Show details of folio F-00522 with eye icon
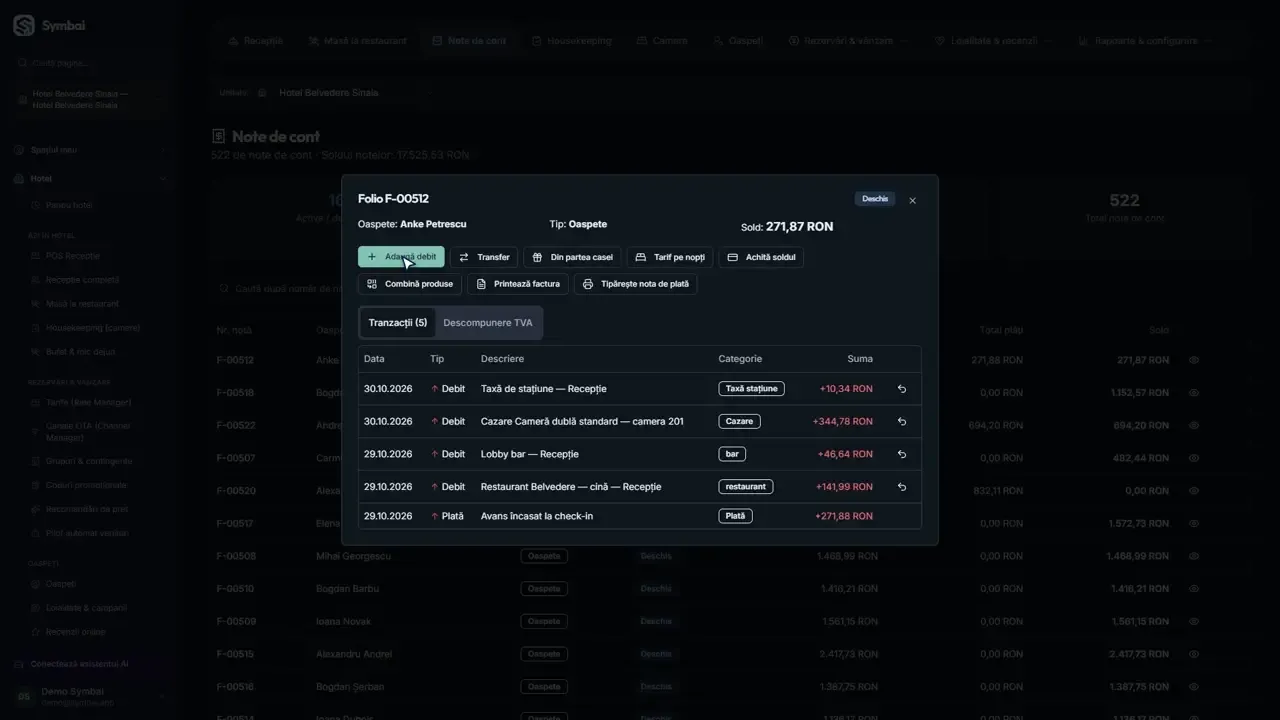The height and width of the screenshot is (720, 1280). click(x=1194, y=425)
